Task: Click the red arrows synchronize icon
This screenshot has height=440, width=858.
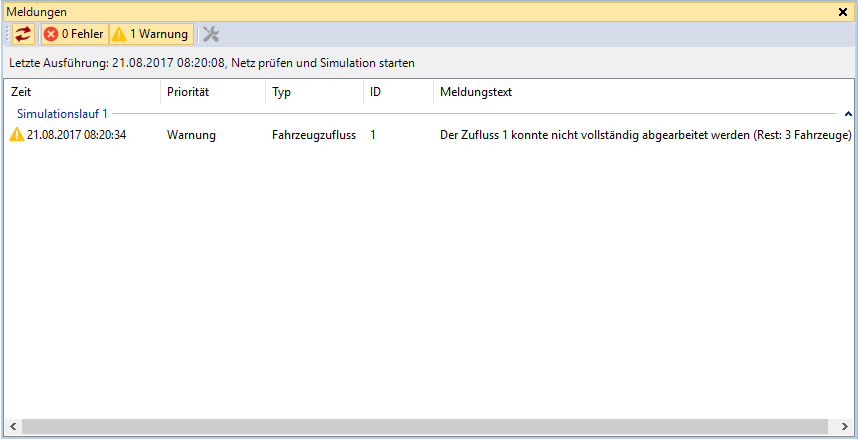Action: pyautogui.click(x=23, y=34)
